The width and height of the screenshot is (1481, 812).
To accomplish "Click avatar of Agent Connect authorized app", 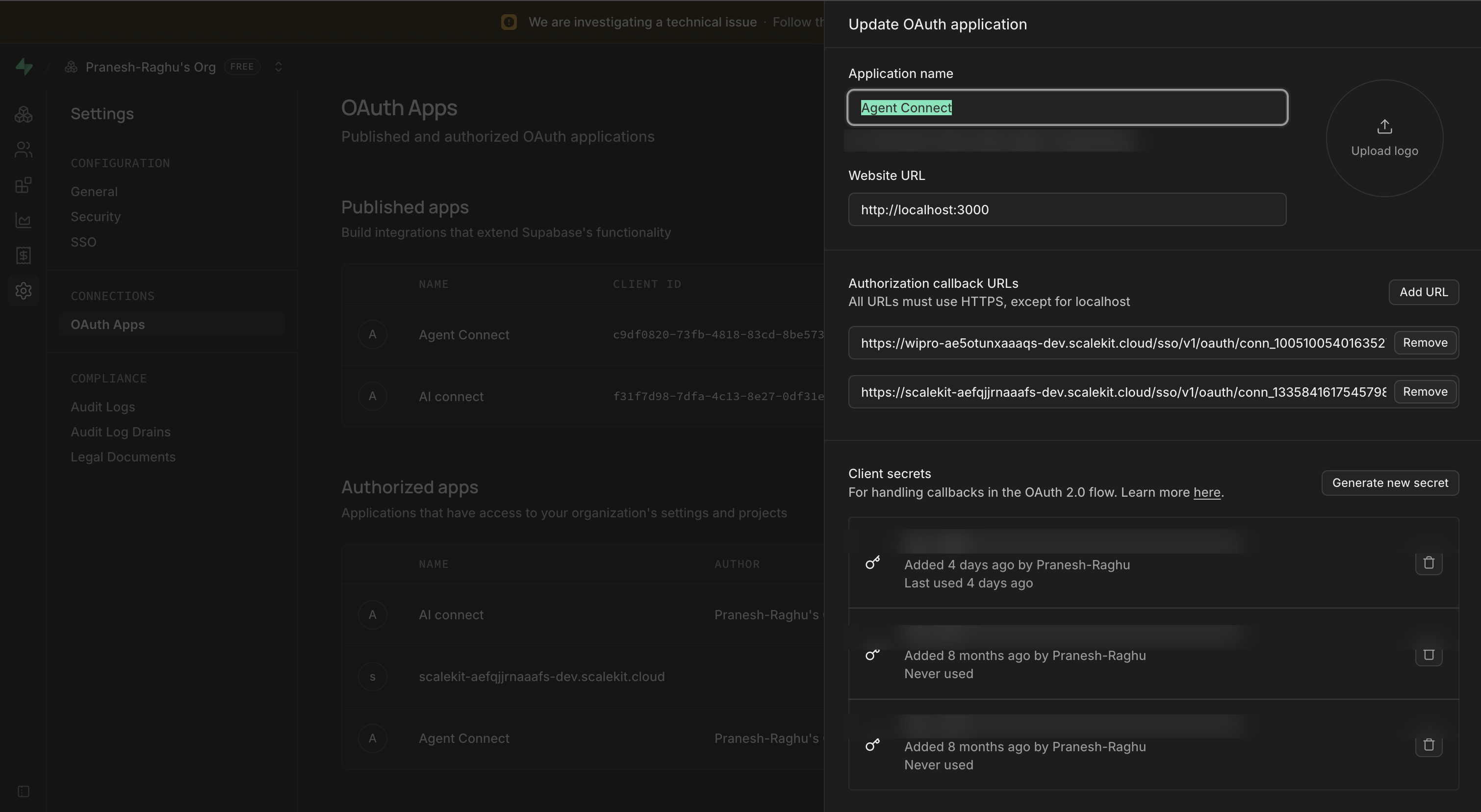I will click(x=373, y=738).
